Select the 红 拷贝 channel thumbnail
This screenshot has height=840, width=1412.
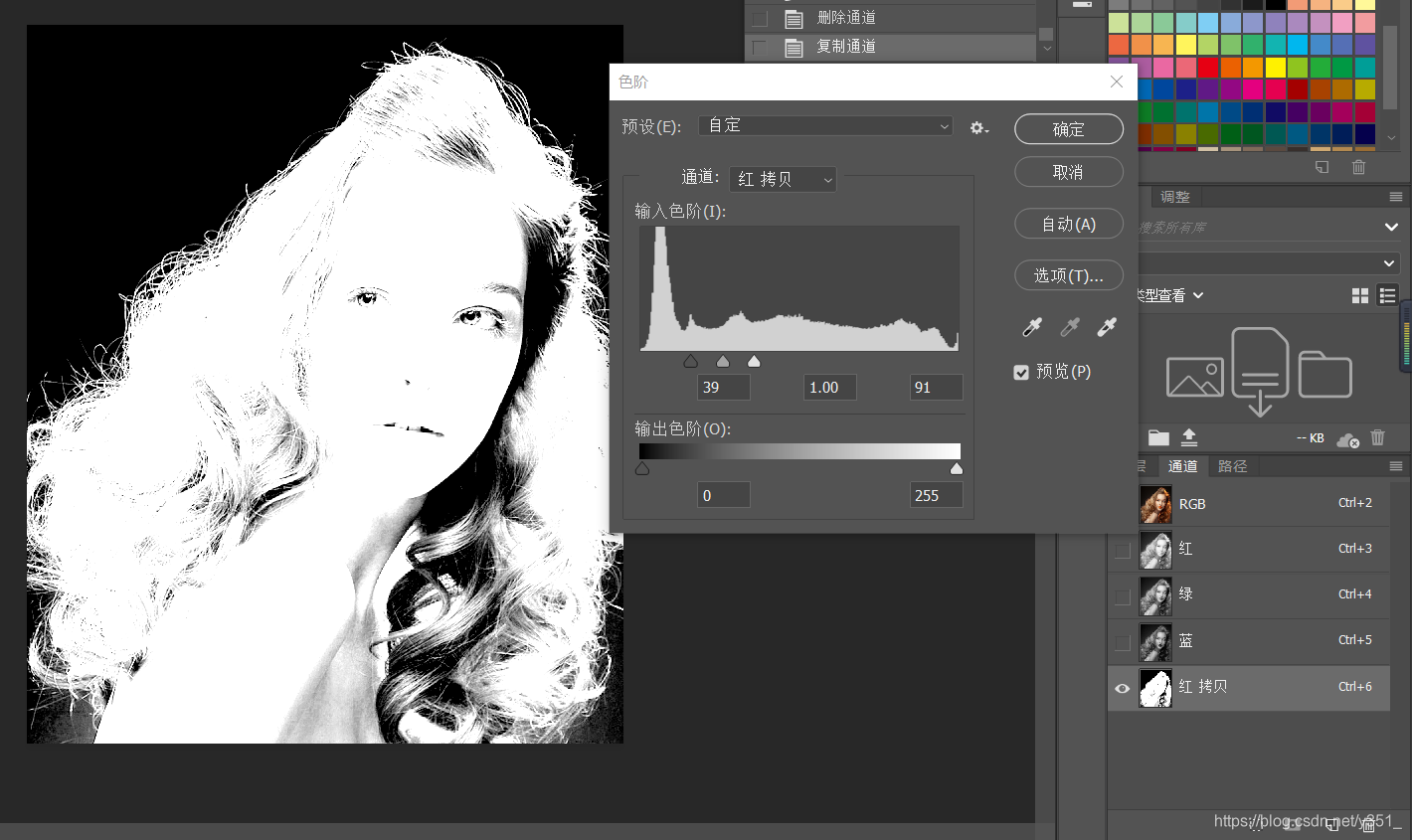[x=1155, y=688]
